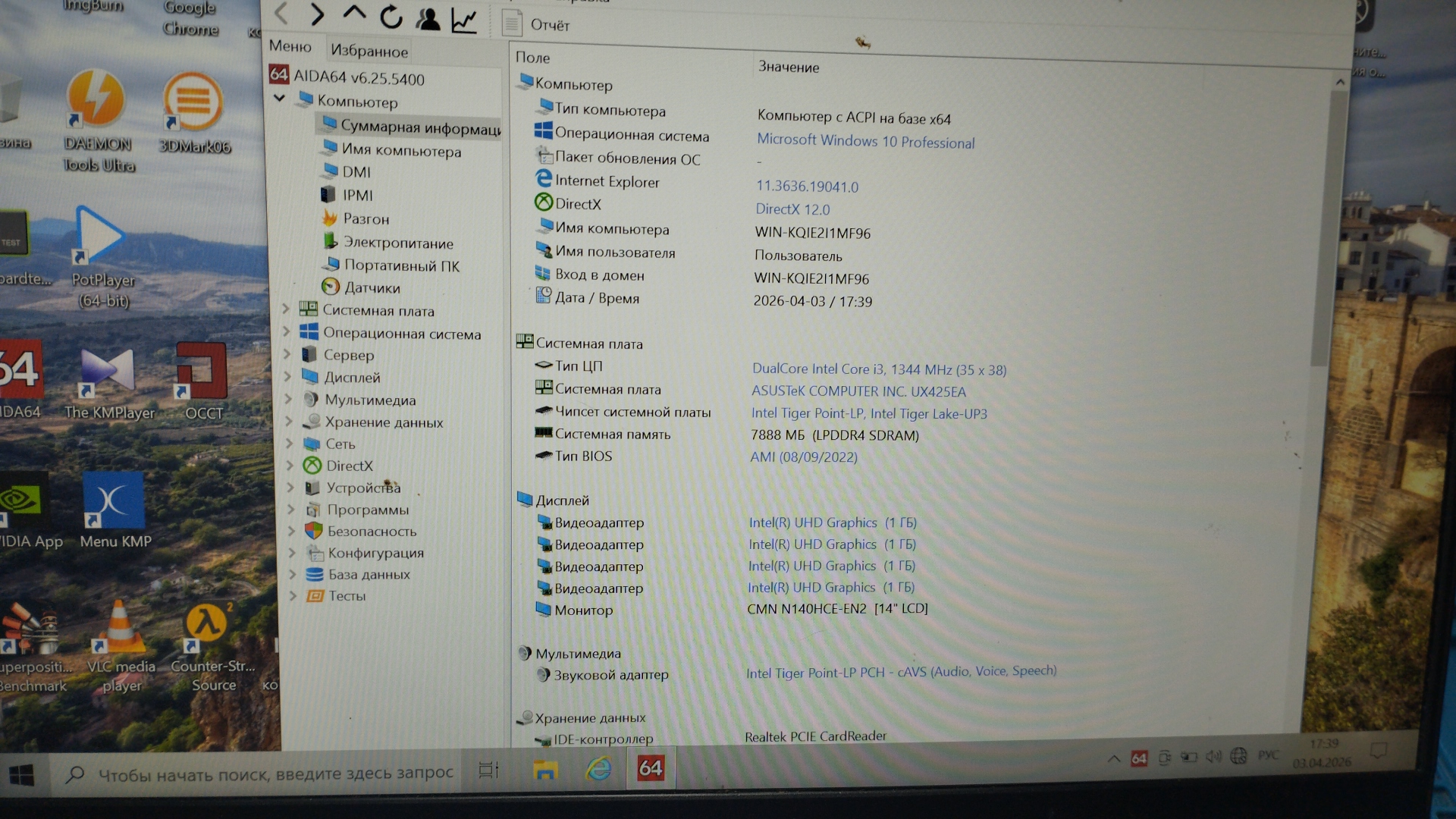Viewport: 1456px width, 819px height.
Task: Switch to the Избранное tab
Action: tap(369, 51)
